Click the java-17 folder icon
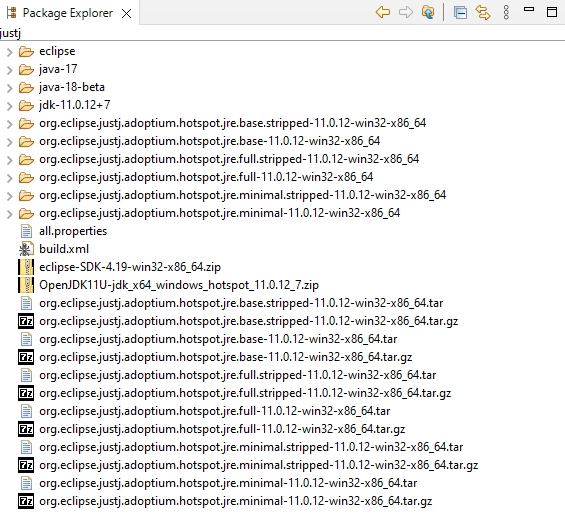Screen dimensions: 565x514 click(26, 70)
